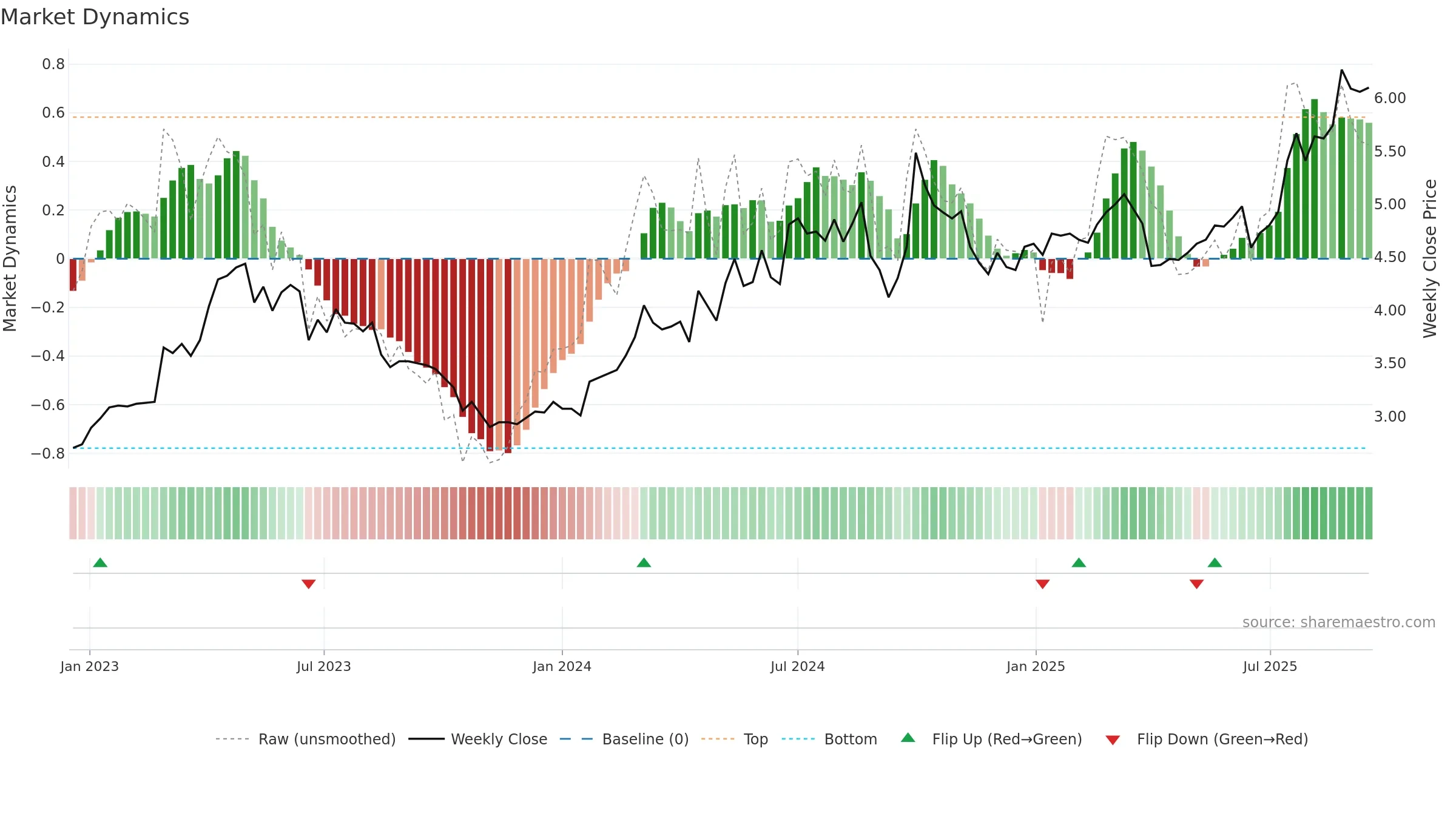Click the 3.00 price tick on right axis
1456x819 pixels.
[1390, 416]
